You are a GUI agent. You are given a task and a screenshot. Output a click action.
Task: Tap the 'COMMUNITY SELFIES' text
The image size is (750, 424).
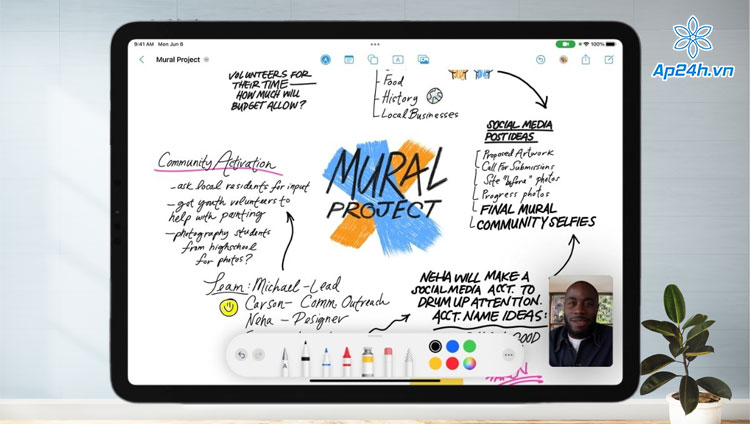click(x=536, y=223)
